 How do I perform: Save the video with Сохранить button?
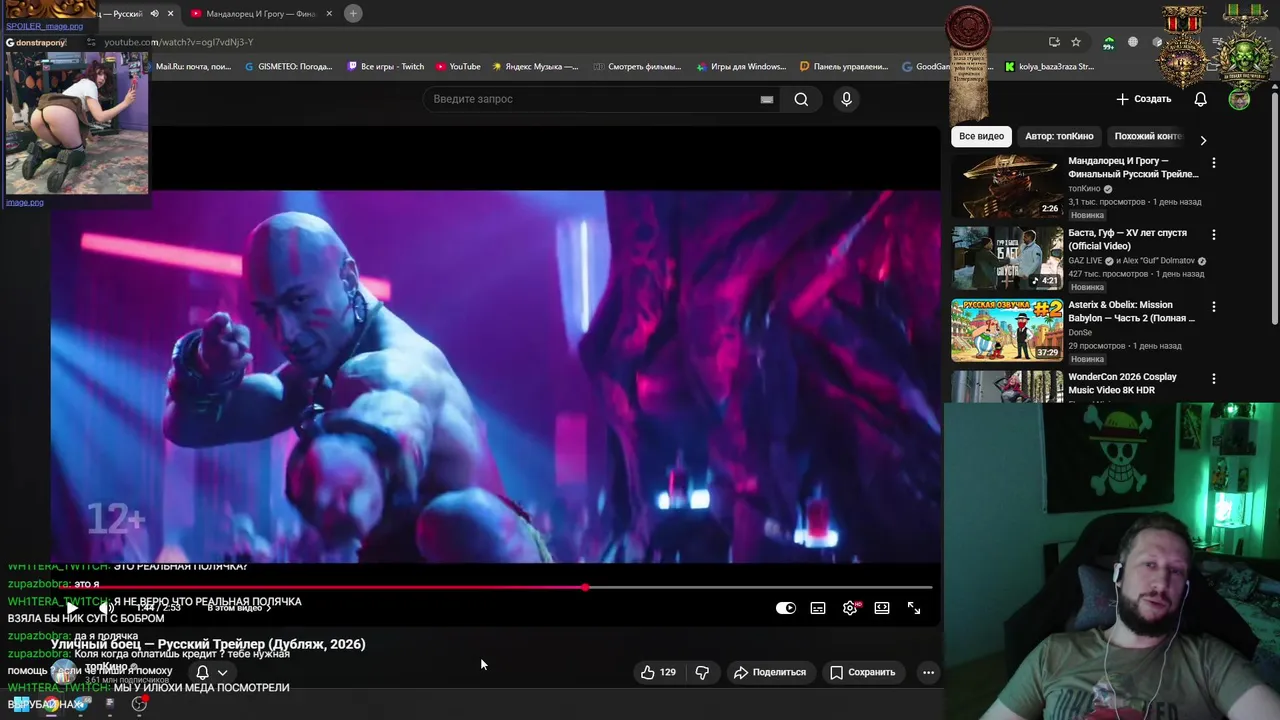863,672
